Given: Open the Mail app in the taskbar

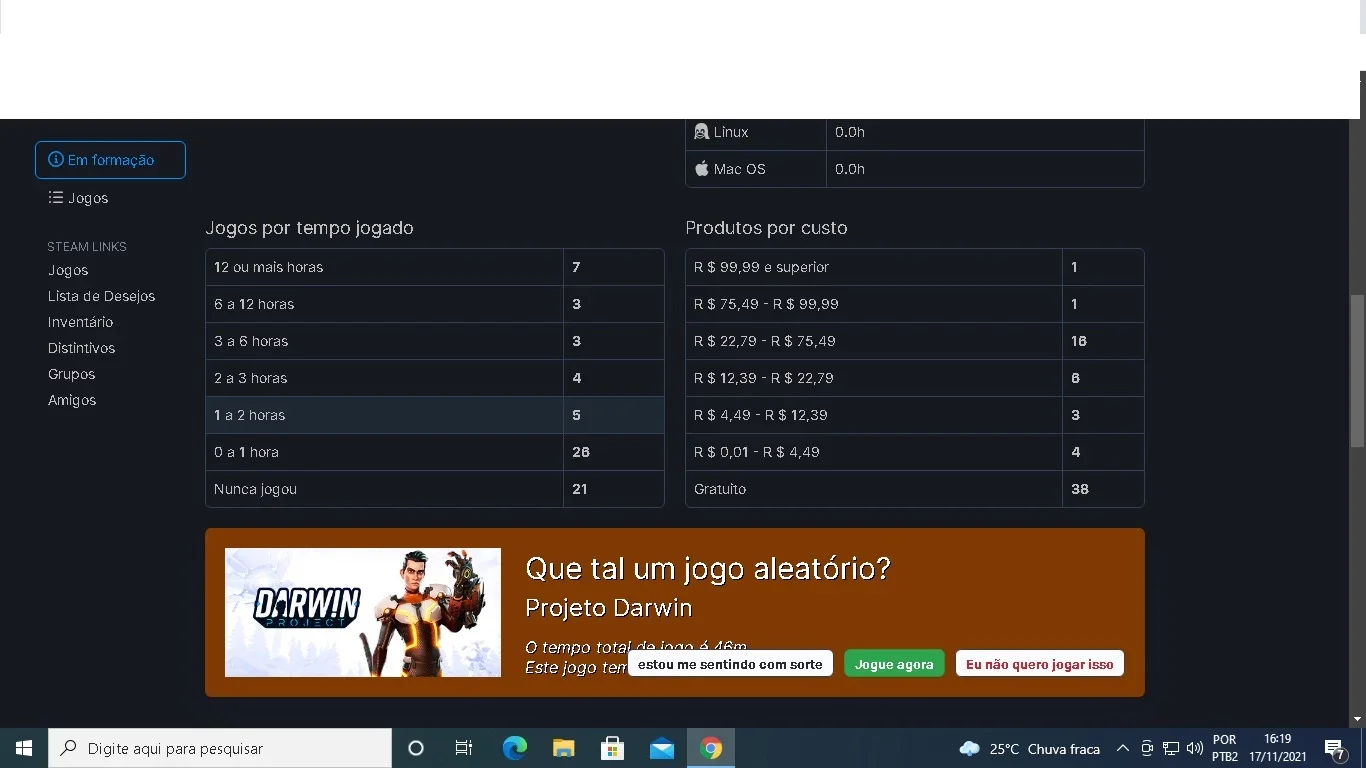Looking at the screenshot, I should [661, 748].
